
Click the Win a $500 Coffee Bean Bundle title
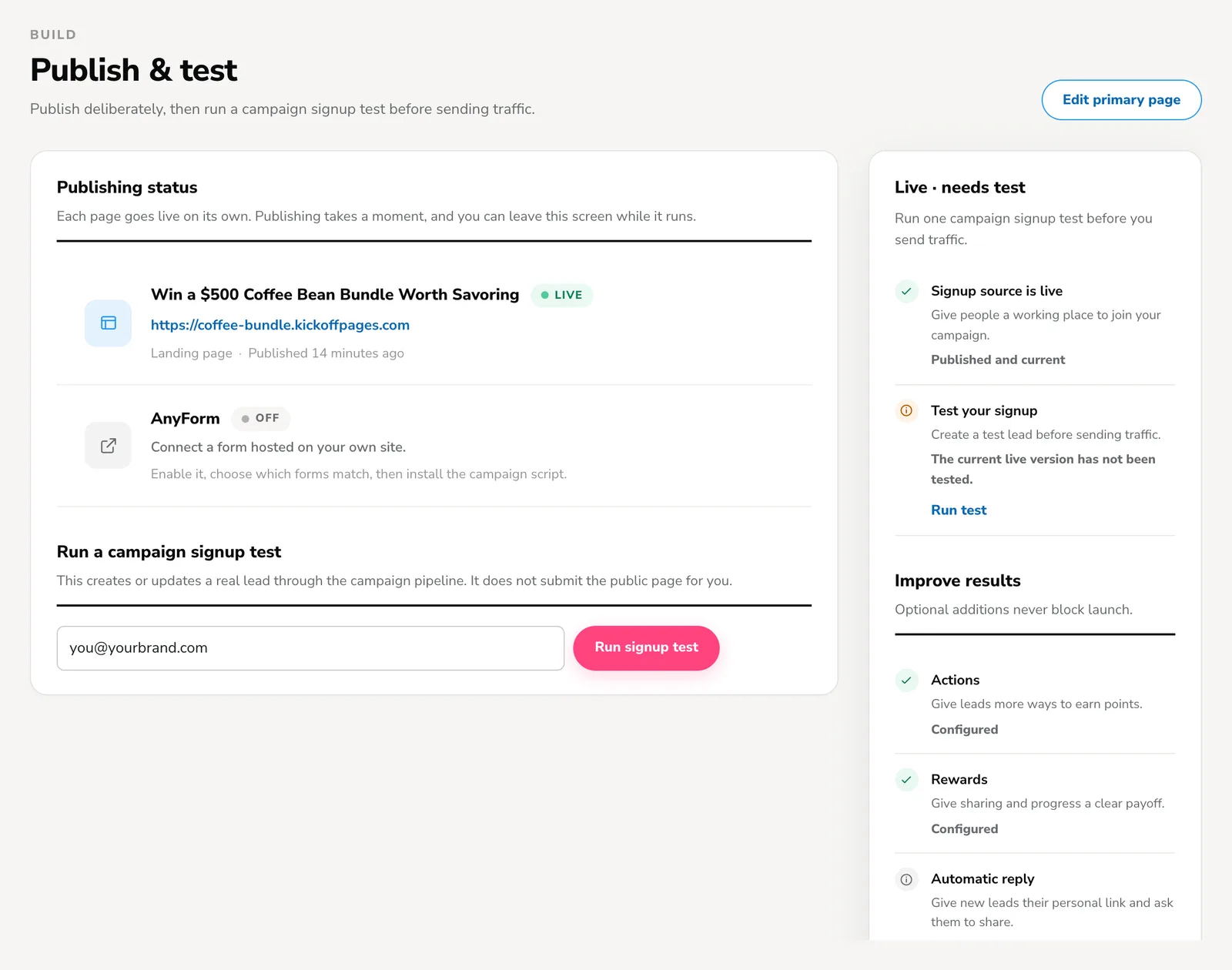point(335,295)
